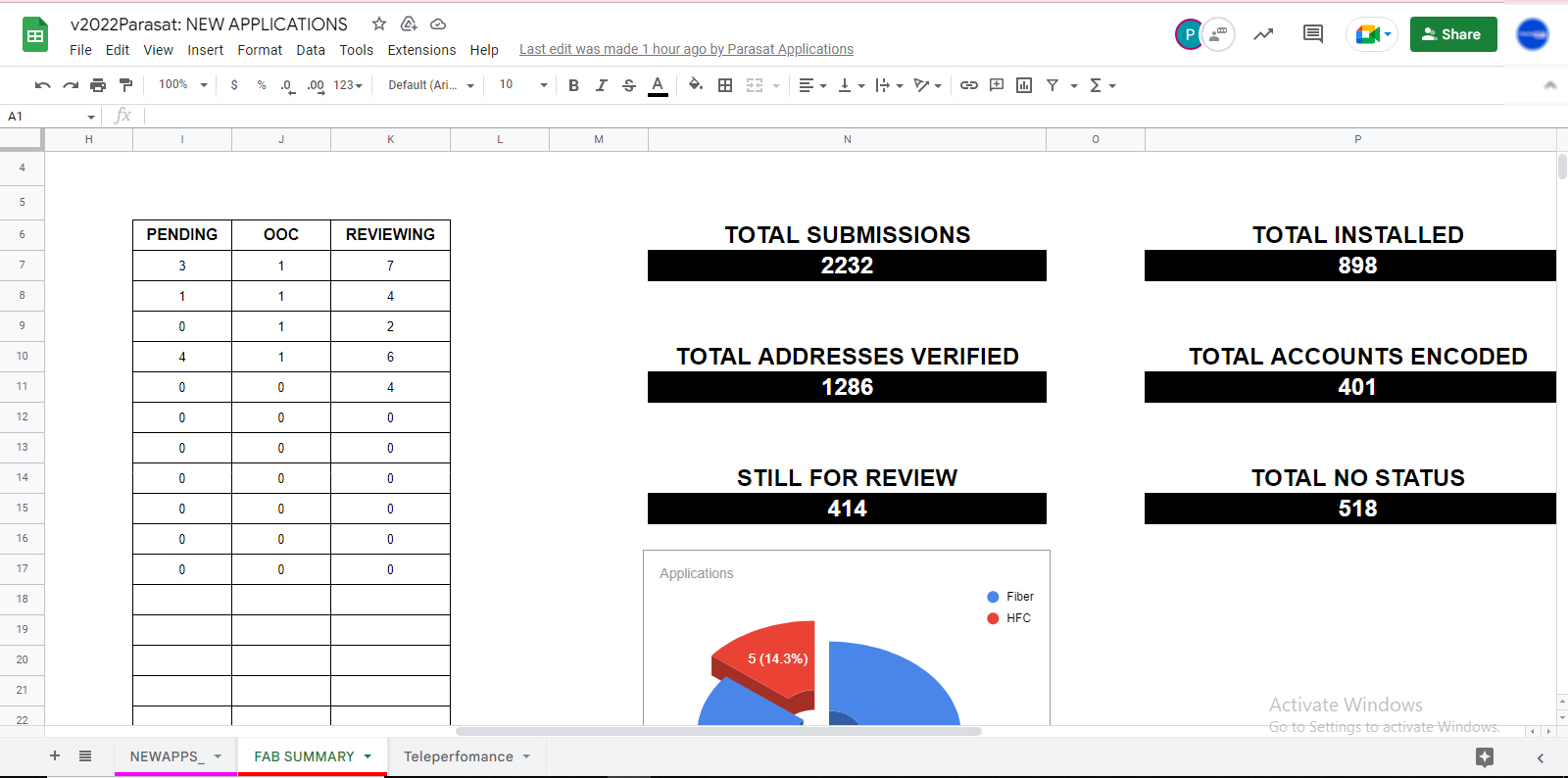This screenshot has height=778, width=1568.
Task: Add a new sheet
Action: point(55,755)
